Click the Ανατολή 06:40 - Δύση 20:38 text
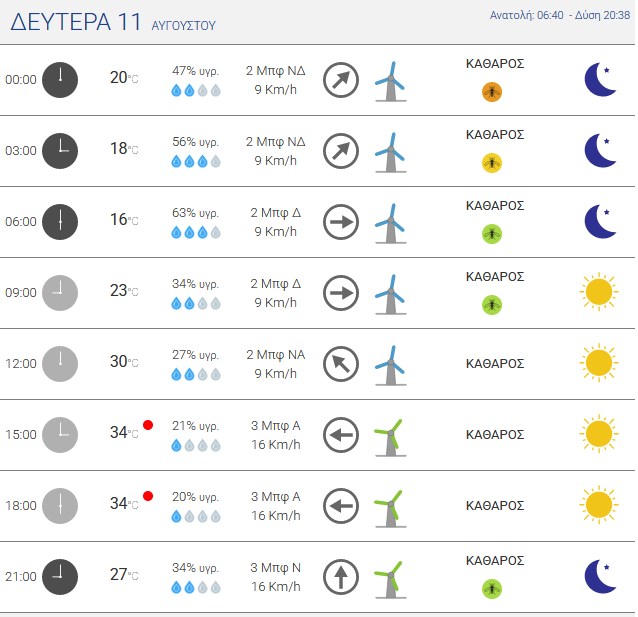 coord(560,15)
